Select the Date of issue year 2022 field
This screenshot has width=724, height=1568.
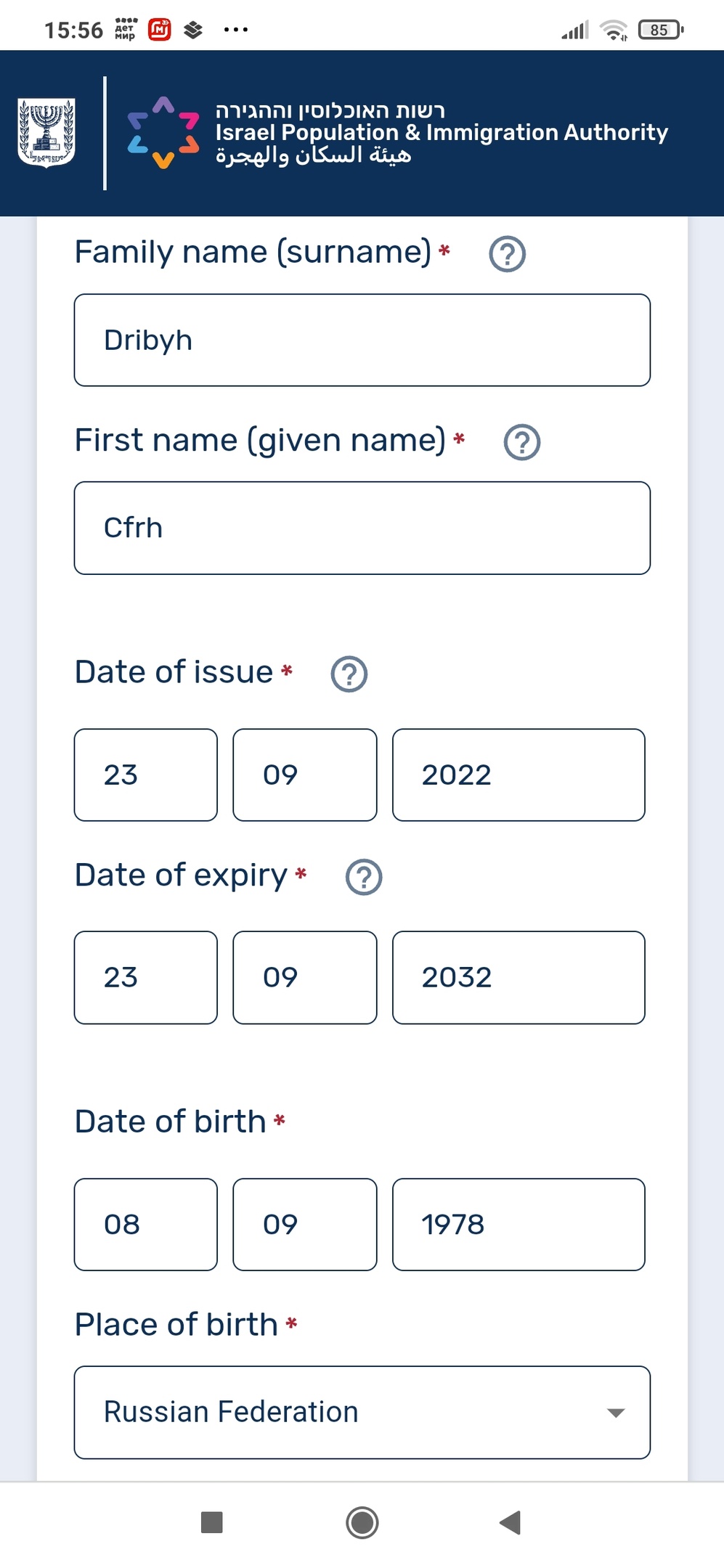pos(518,775)
